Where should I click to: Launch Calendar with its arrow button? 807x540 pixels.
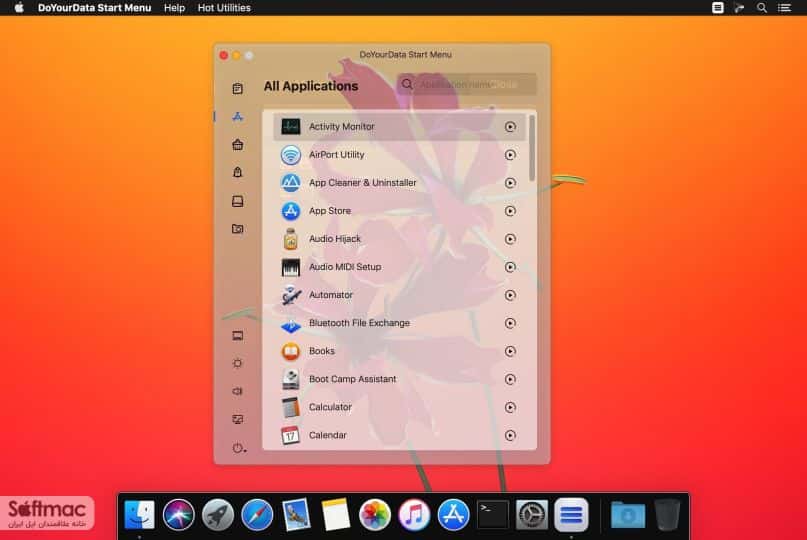510,436
